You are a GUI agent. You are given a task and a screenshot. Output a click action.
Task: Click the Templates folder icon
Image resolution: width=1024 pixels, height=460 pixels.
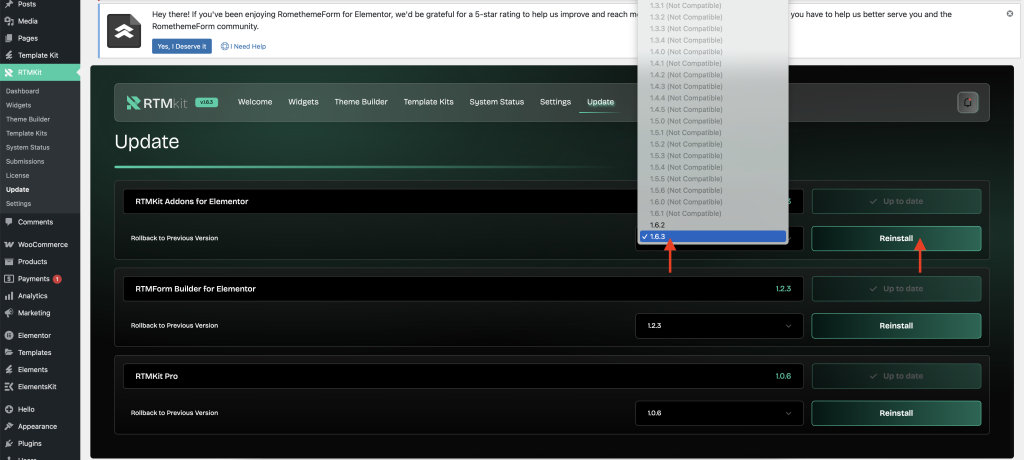coord(9,352)
